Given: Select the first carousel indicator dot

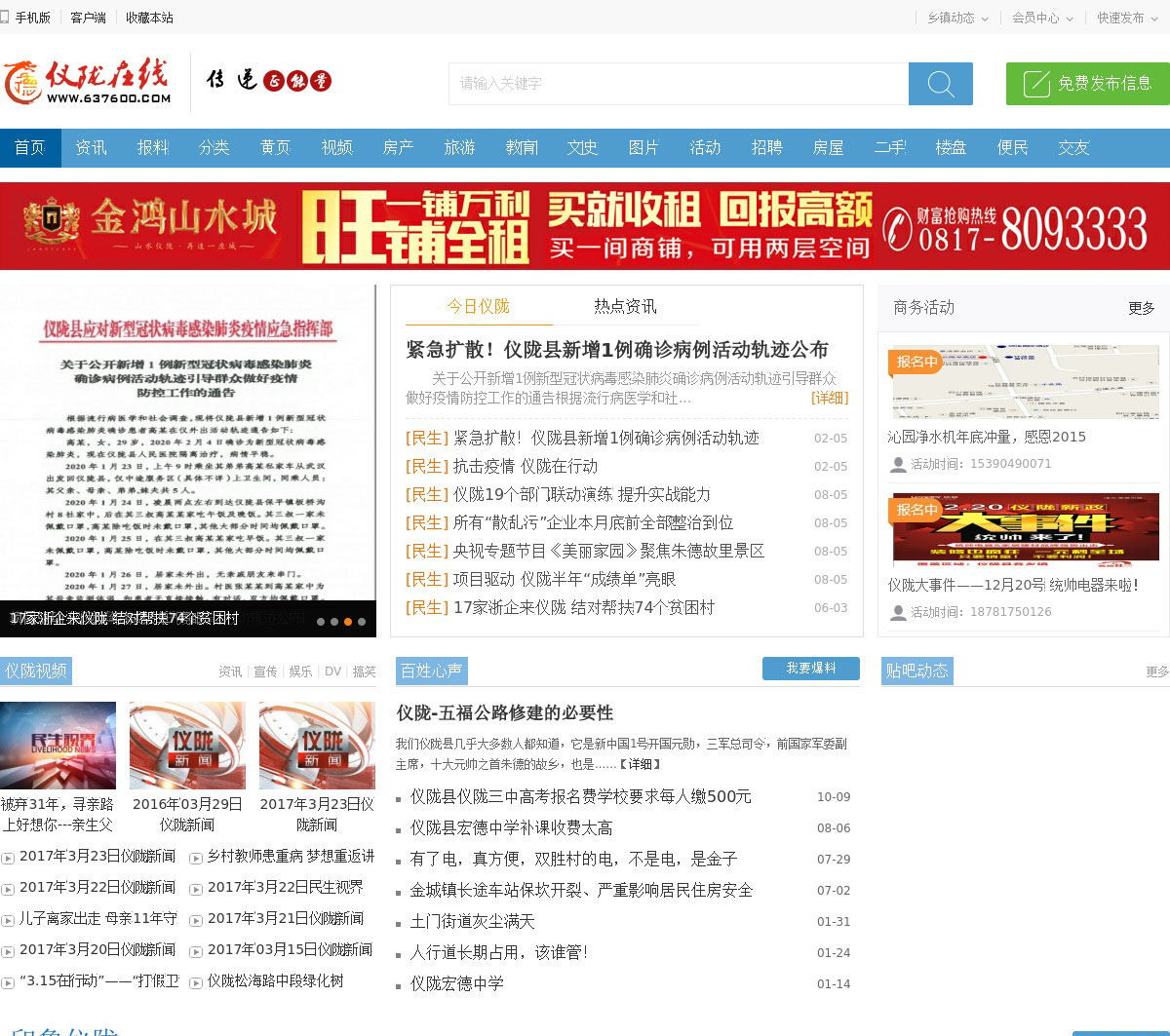Looking at the screenshot, I should coord(321,622).
